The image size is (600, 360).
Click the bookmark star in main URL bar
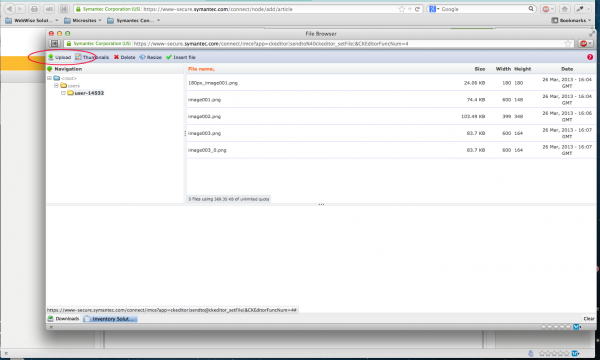tap(402, 9)
